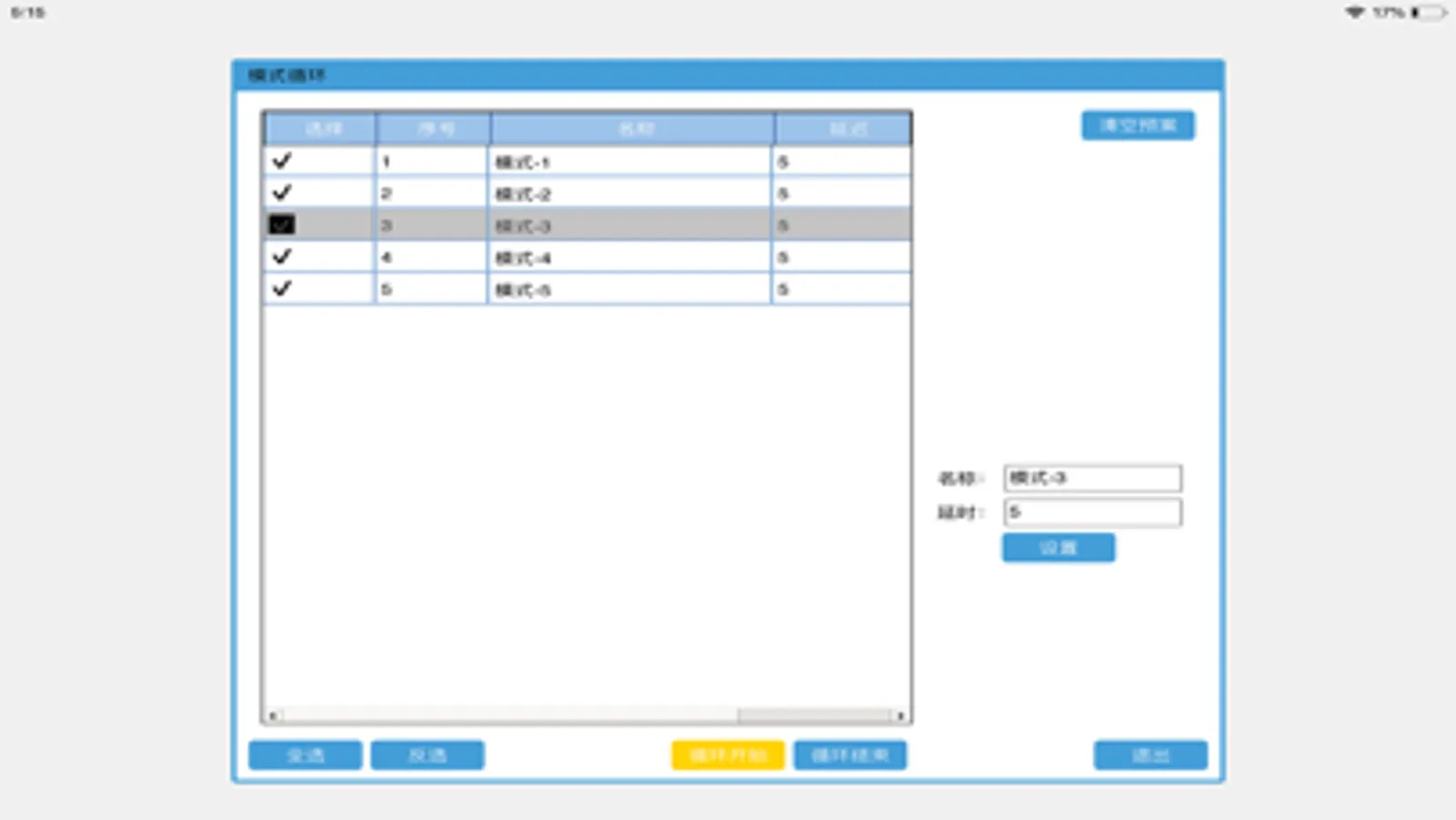Click the table's left scroll arrow
Screen dimensions: 1456x820
coord(272,716)
